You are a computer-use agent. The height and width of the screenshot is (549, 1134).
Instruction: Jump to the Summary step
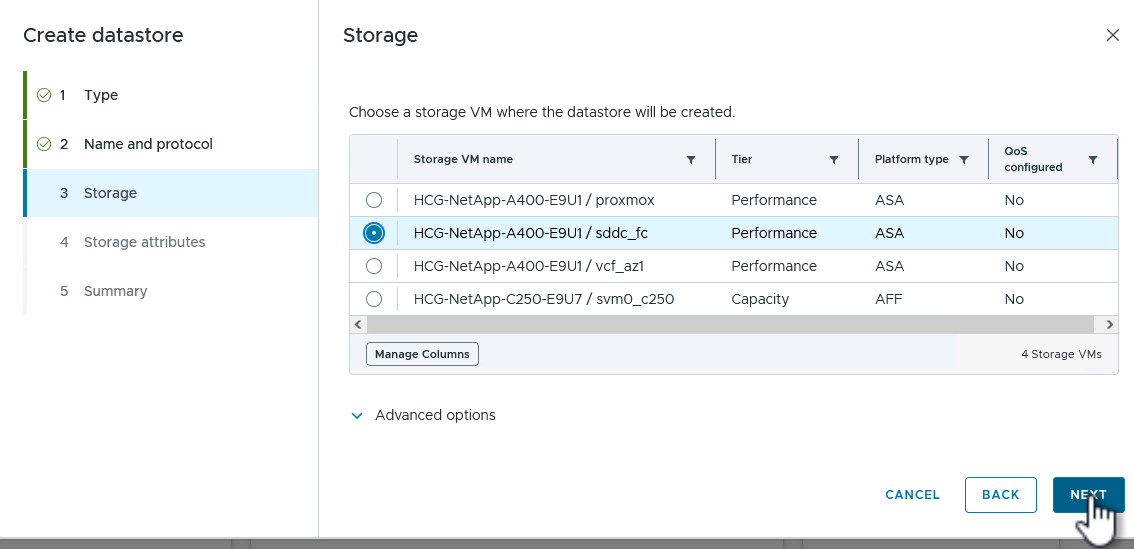115,291
